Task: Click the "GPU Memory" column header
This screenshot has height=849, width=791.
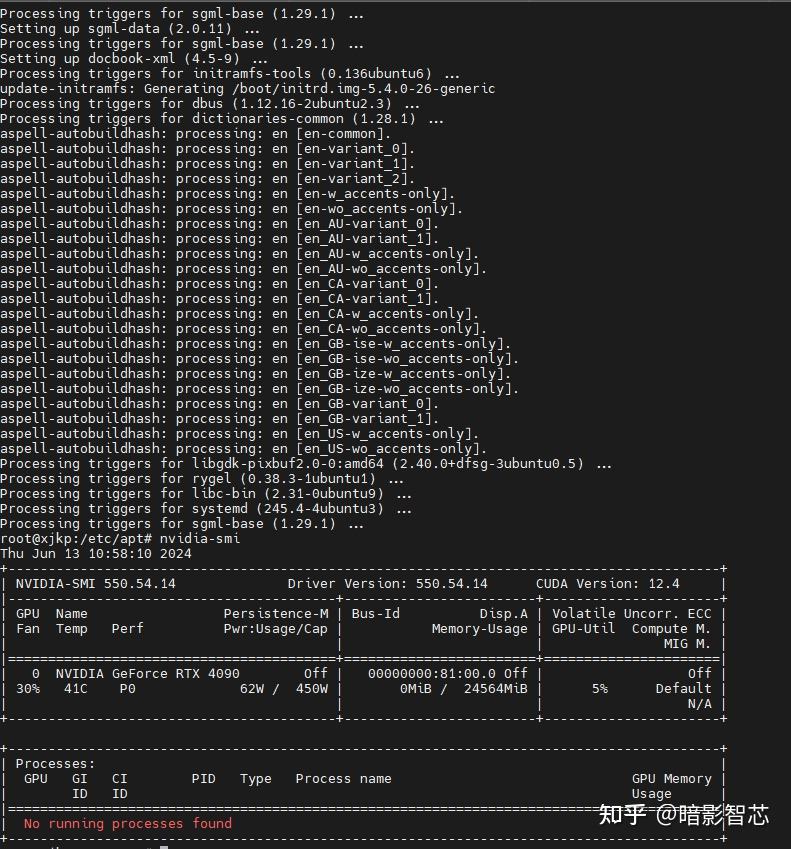Action: [x=671, y=779]
